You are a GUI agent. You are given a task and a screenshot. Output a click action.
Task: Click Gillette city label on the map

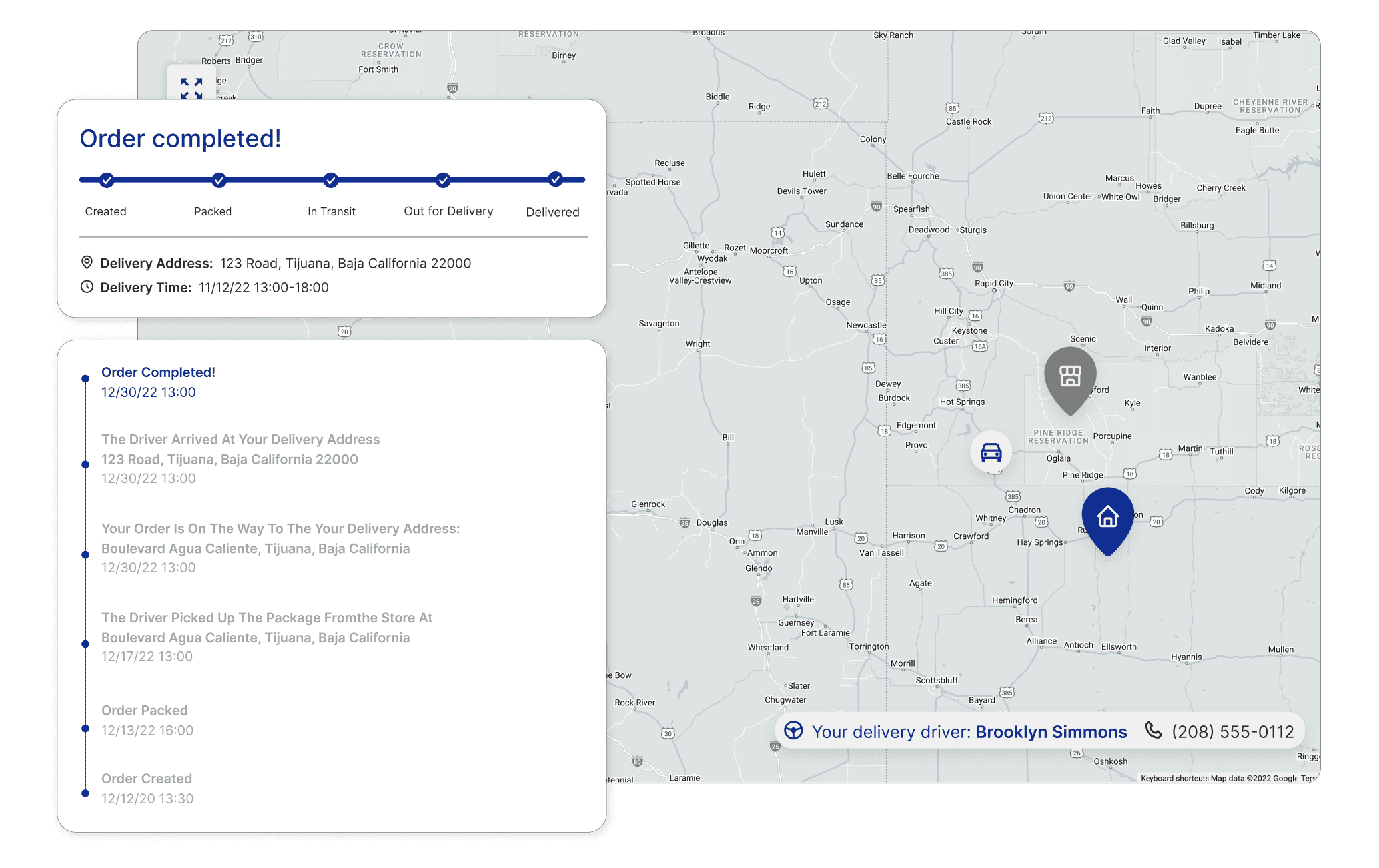click(696, 246)
